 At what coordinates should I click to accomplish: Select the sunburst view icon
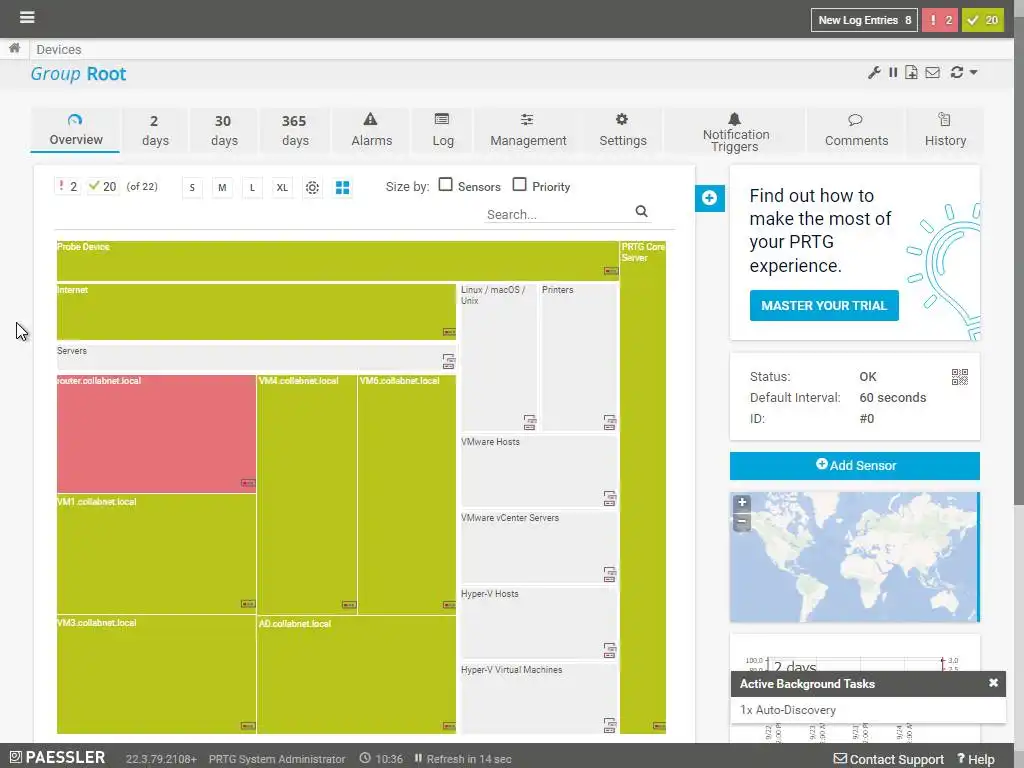click(312, 188)
